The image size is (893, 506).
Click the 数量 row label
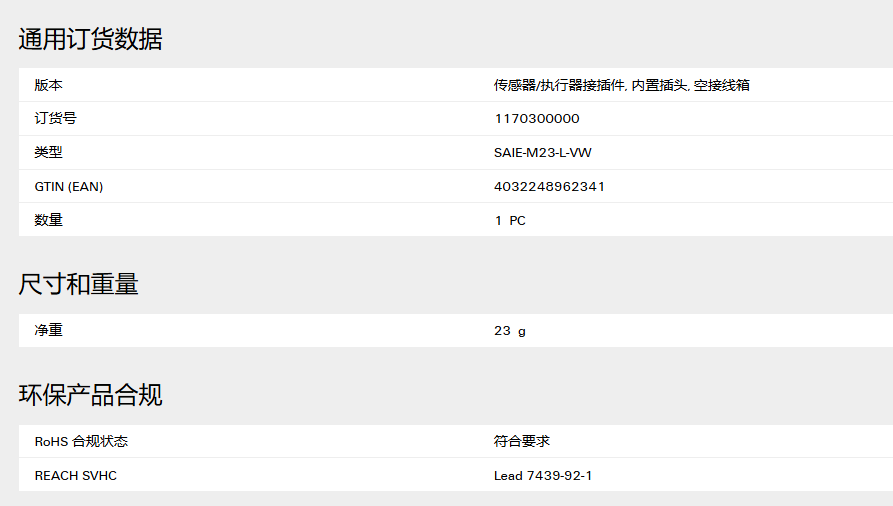48,220
